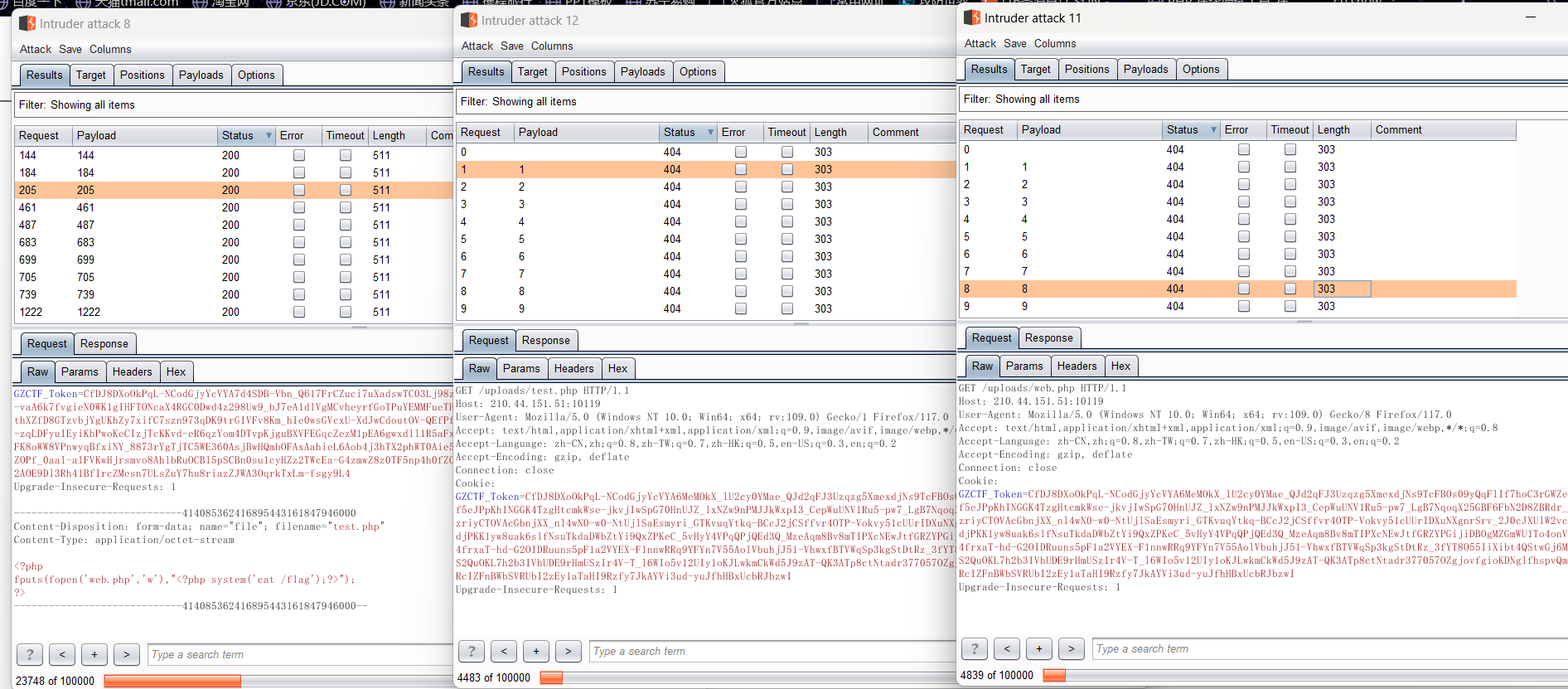
Task: Open Save menu in Intruder attack 12
Action: (x=512, y=46)
